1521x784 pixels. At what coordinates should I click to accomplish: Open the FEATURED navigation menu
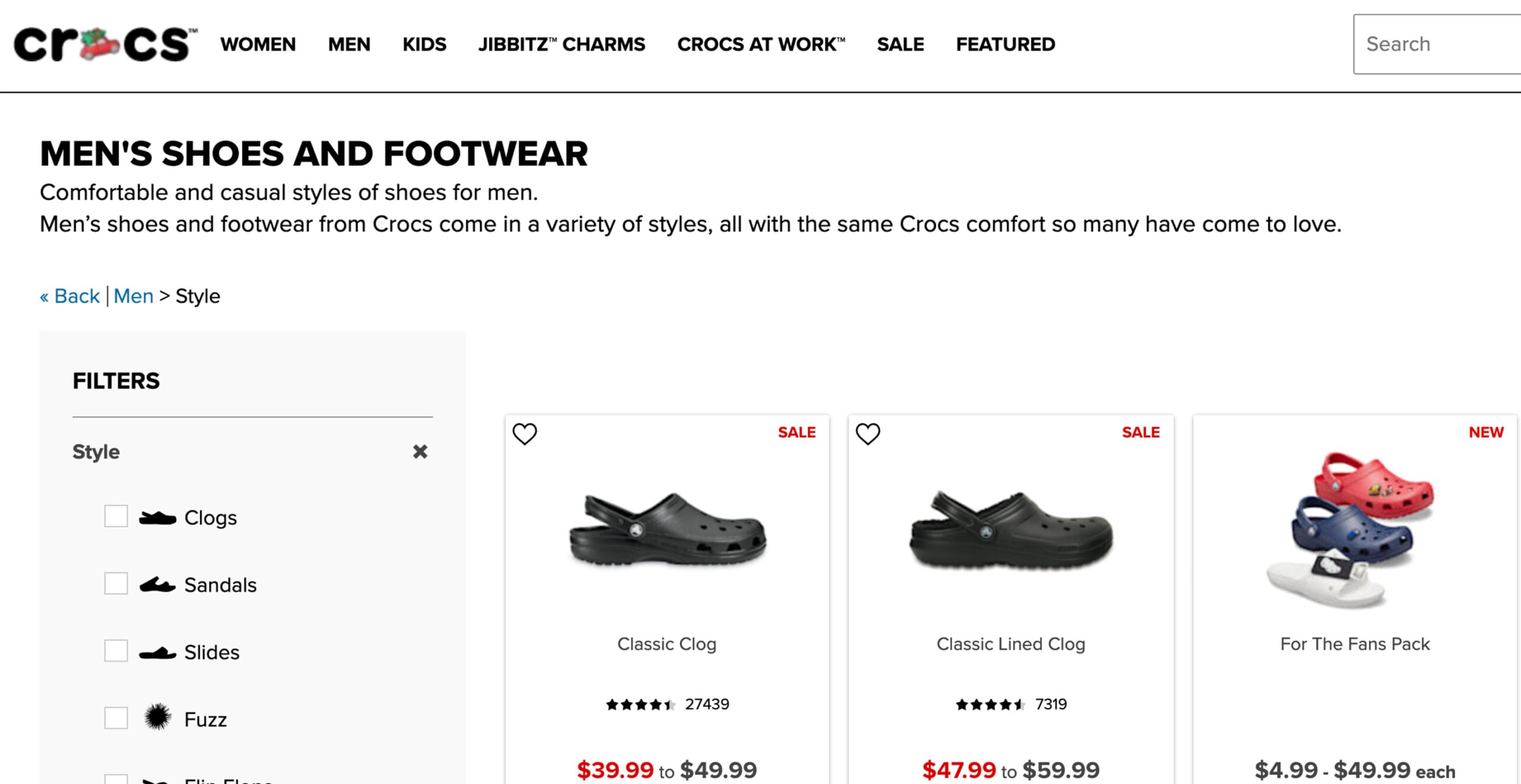pyautogui.click(x=1005, y=44)
